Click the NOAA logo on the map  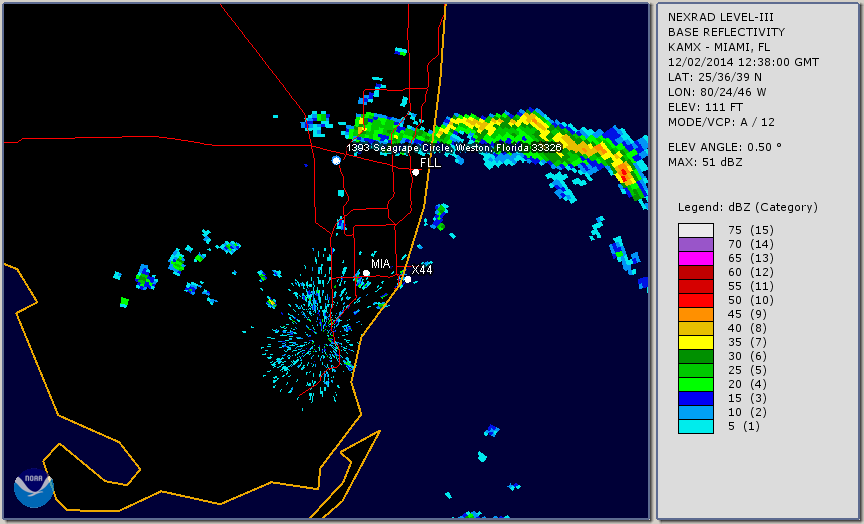coord(34,488)
